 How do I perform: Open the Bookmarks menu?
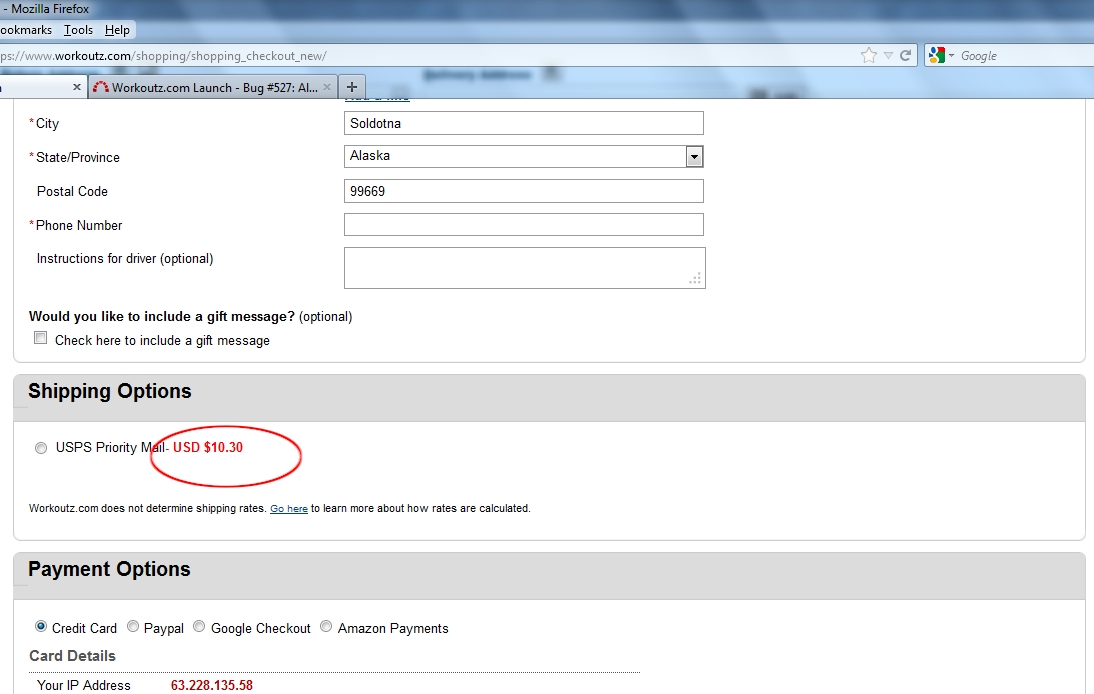26,30
